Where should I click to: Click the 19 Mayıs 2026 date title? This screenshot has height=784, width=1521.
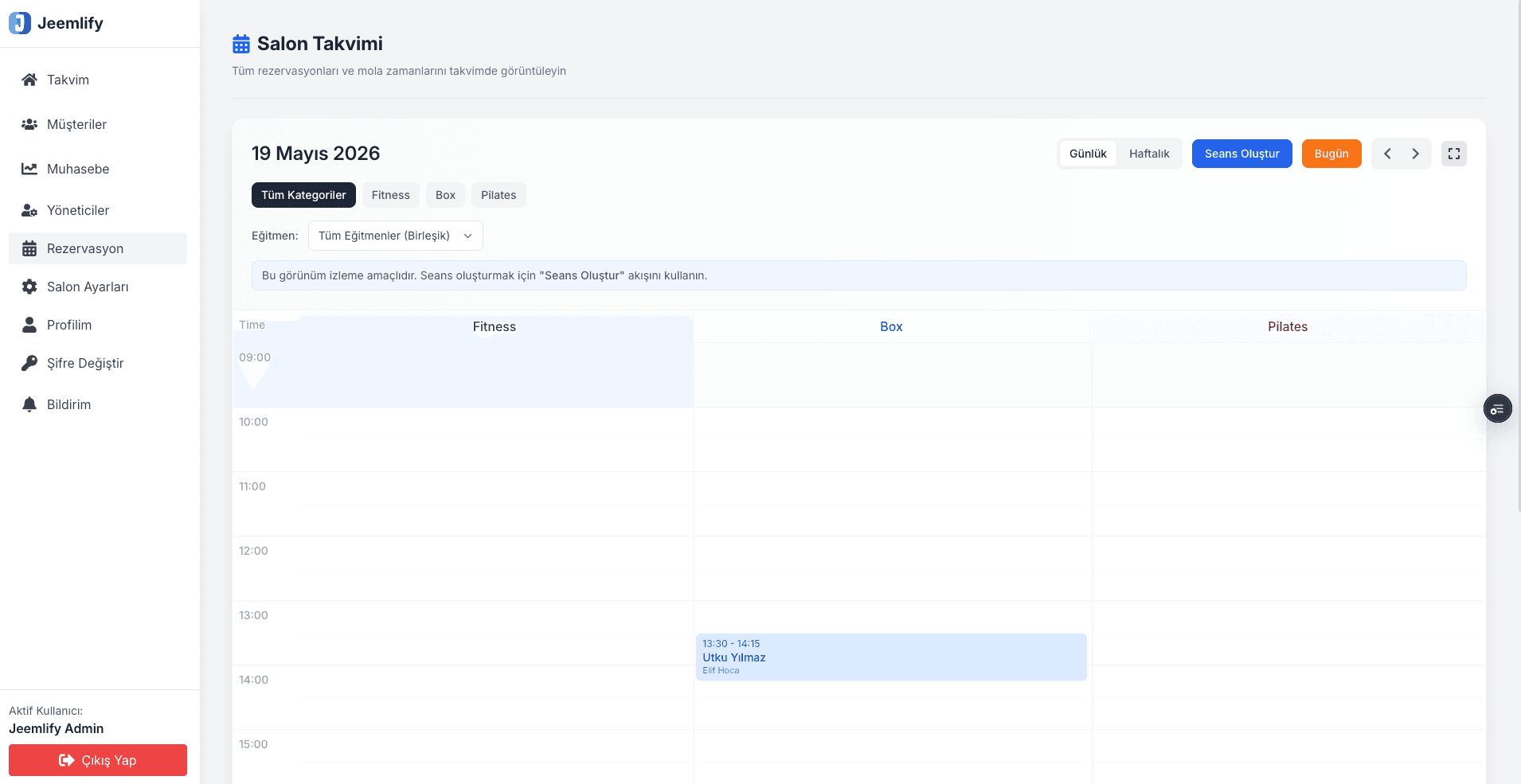pyautogui.click(x=315, y=153)
